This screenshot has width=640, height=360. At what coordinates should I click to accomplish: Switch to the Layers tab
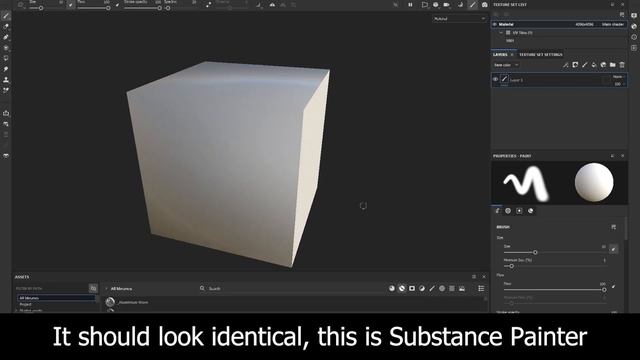500,54
